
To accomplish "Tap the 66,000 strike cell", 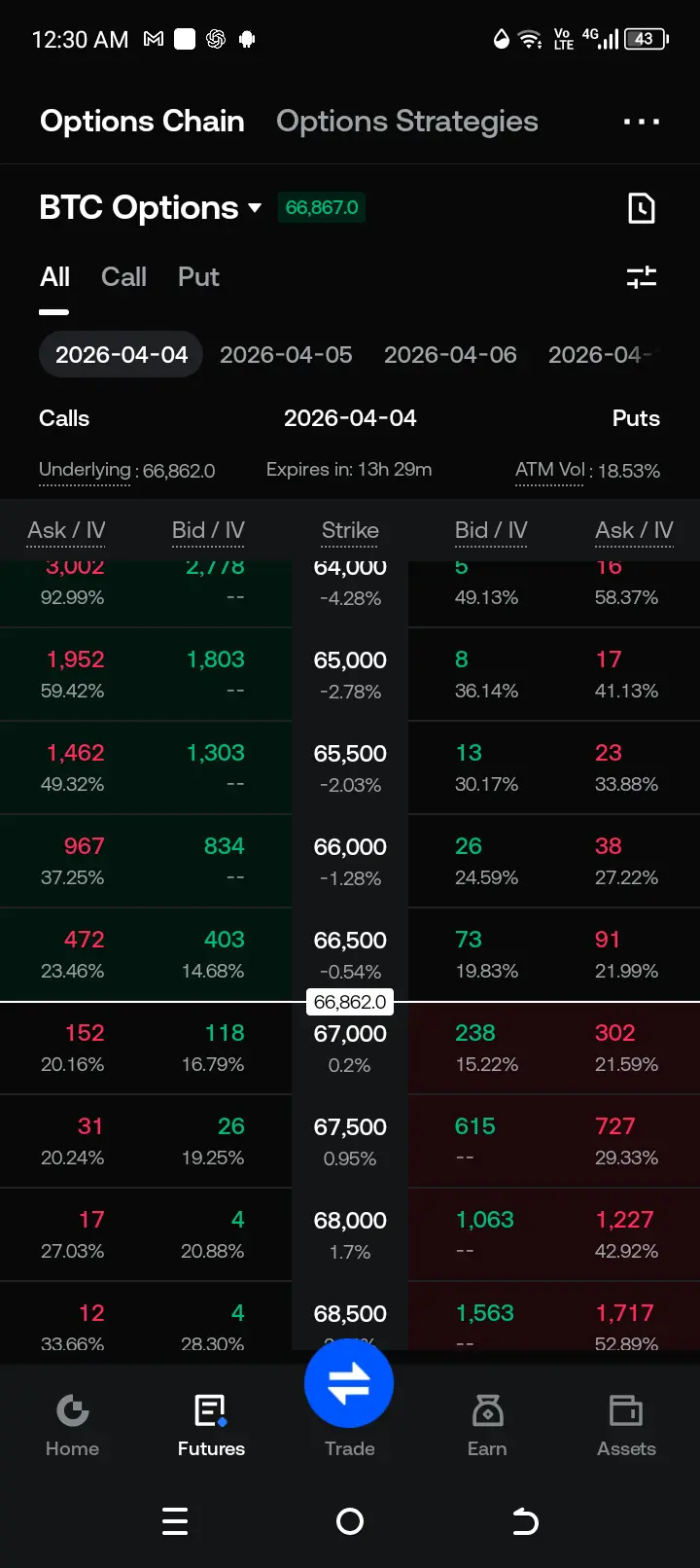I will point(350,862).
